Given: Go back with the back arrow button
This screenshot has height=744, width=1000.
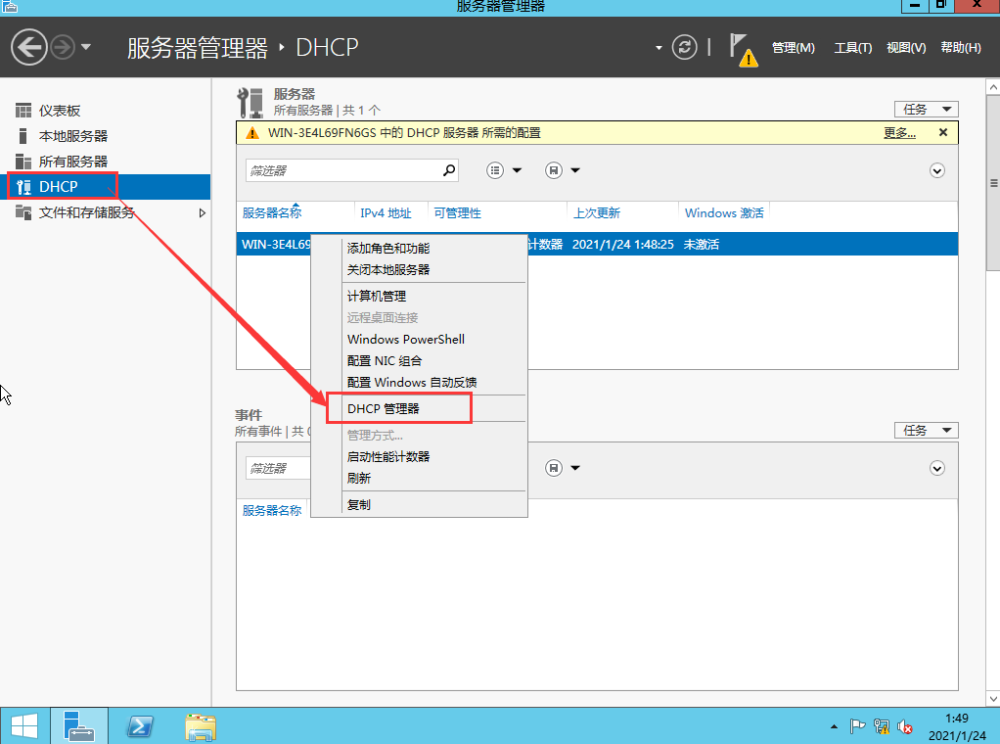Looking at the screenshot, I should [29, 47].
